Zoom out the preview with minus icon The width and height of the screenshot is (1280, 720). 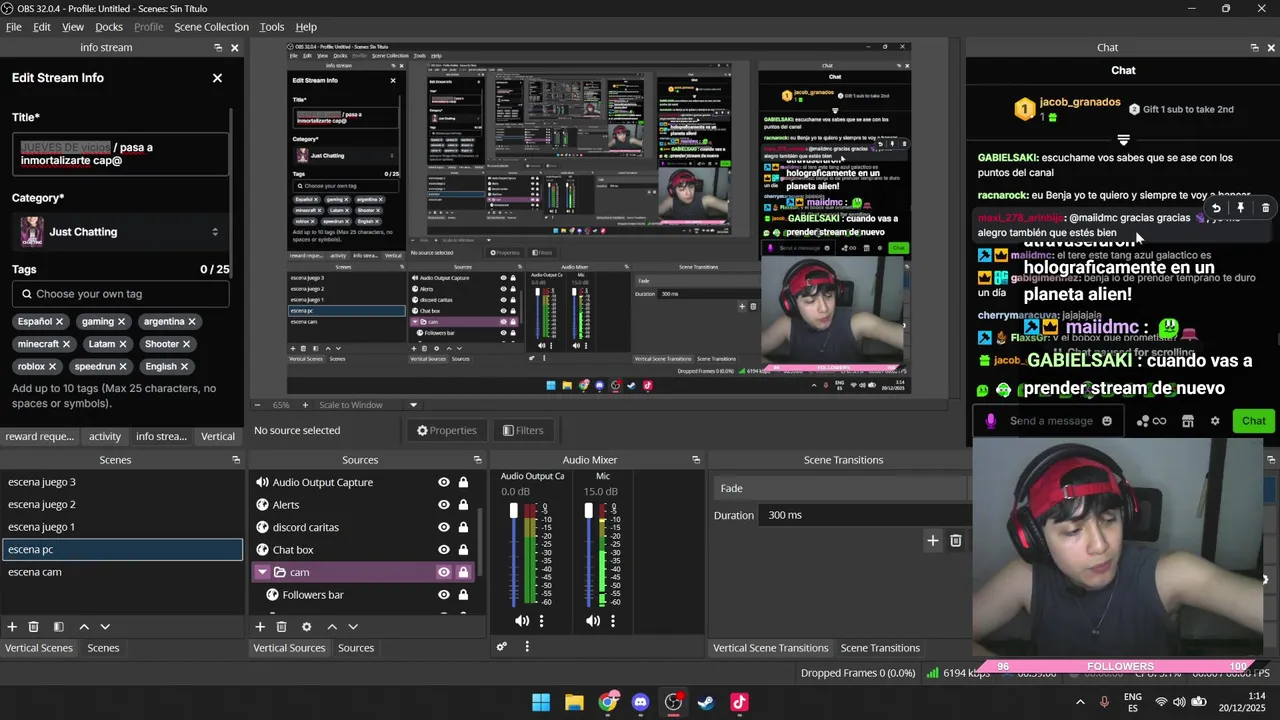pyautogui.click(x=257, y=405)
